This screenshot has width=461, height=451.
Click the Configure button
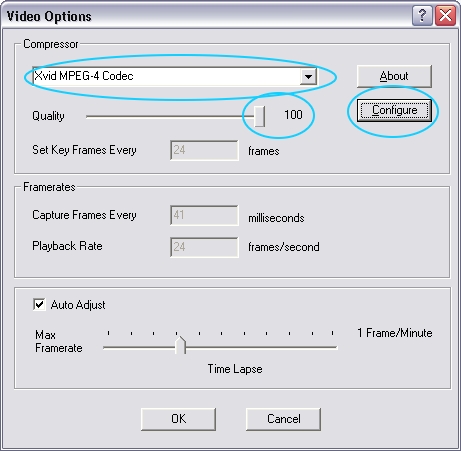point(394,110)
